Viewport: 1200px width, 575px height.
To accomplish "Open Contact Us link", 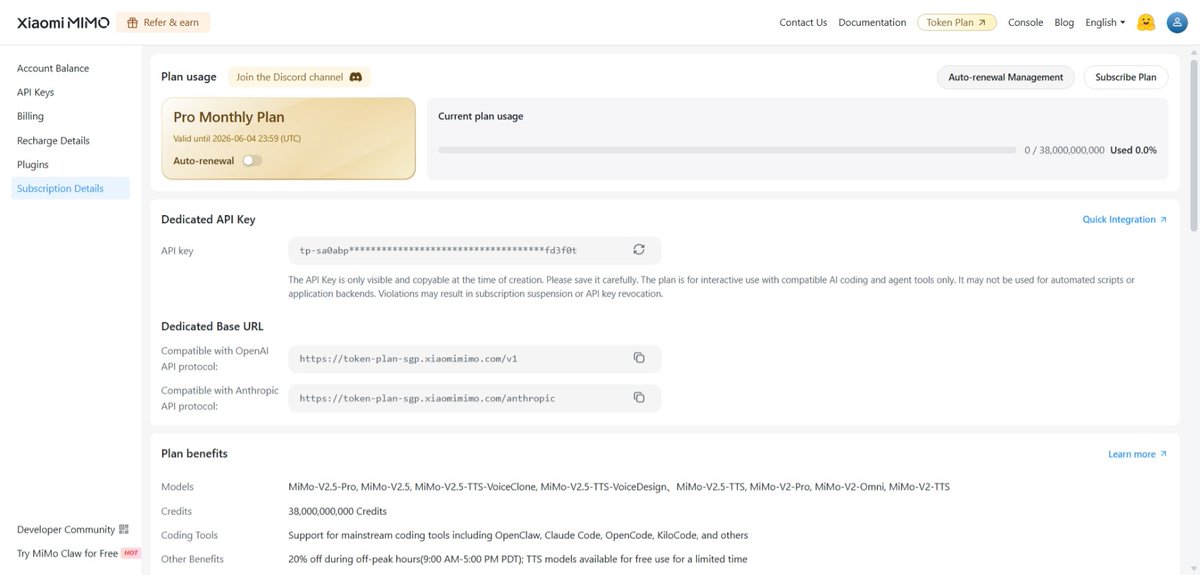I will [x=803, y=22].
